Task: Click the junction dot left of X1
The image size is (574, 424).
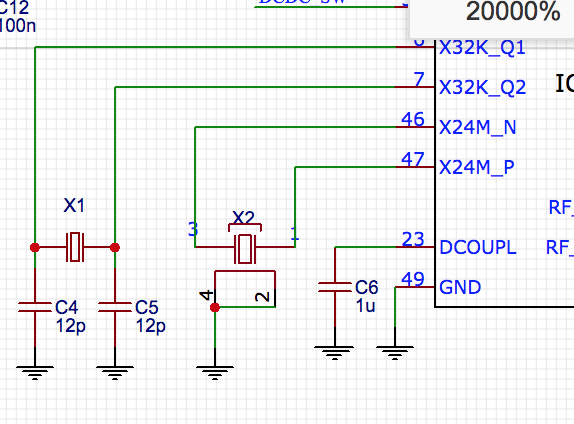Action: [x=35, y=248]
